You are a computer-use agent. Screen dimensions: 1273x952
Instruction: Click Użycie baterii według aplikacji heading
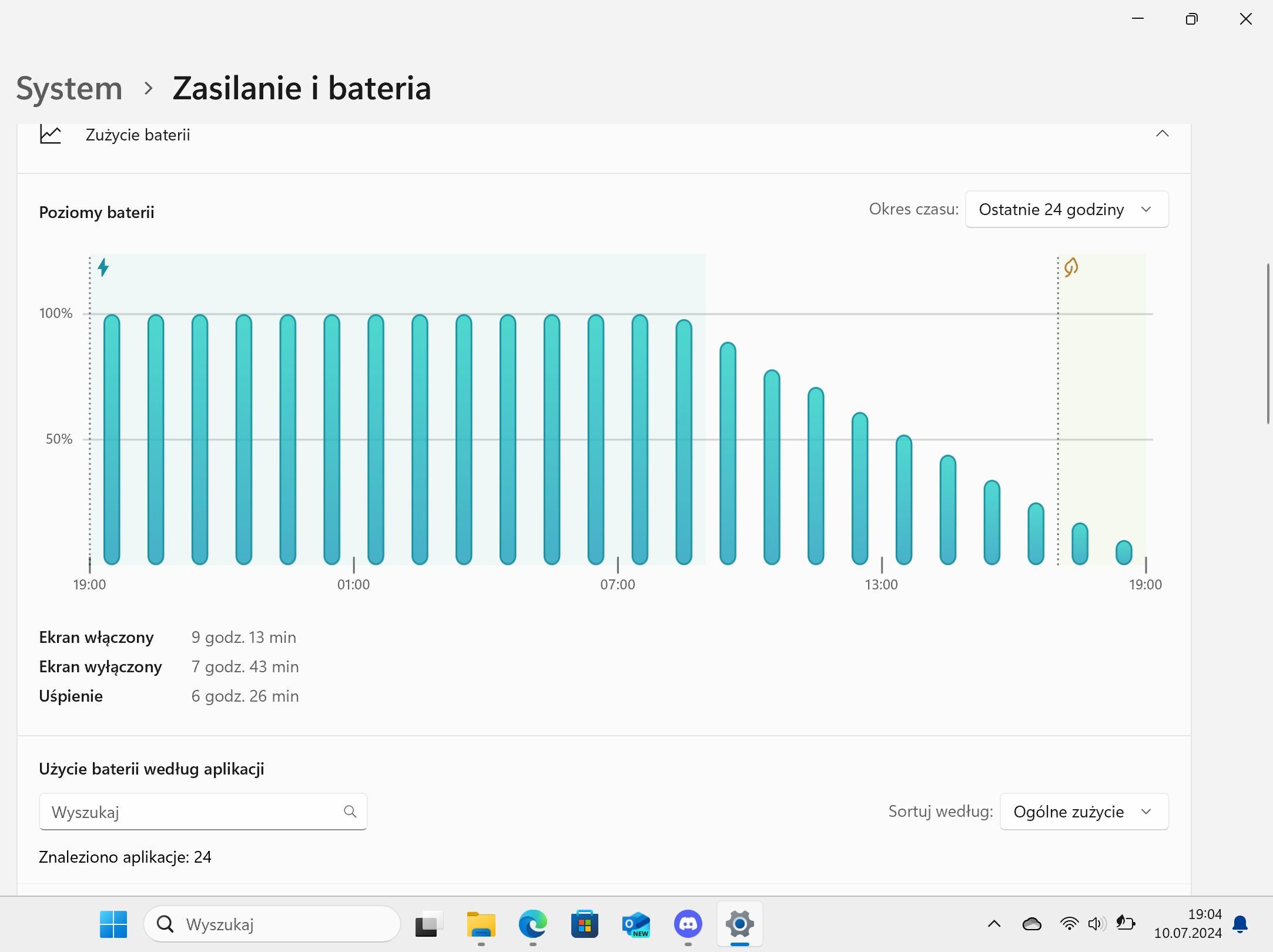coord(152,769)
